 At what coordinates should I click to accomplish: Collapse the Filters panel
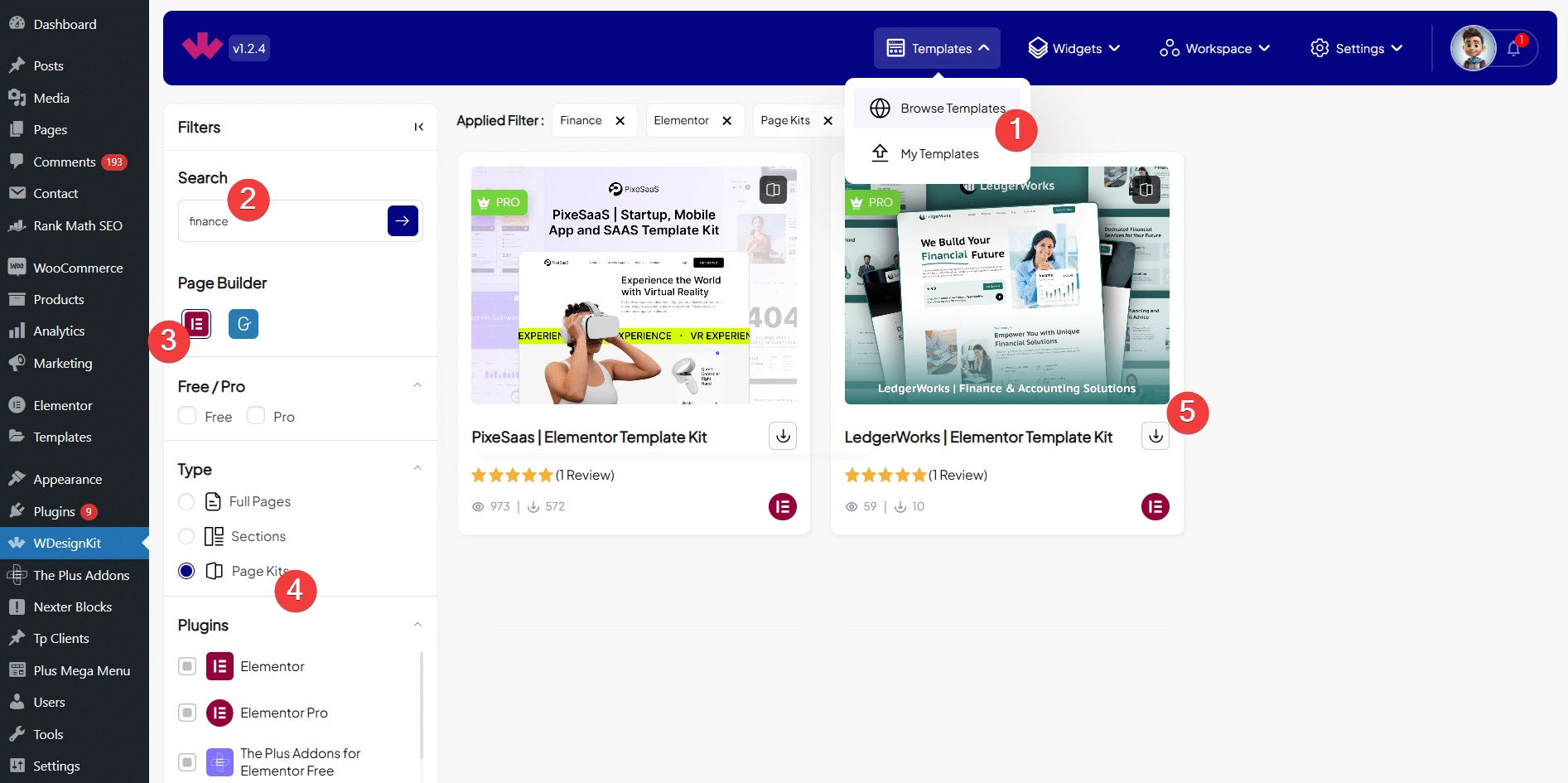click(x=418, y=127)
